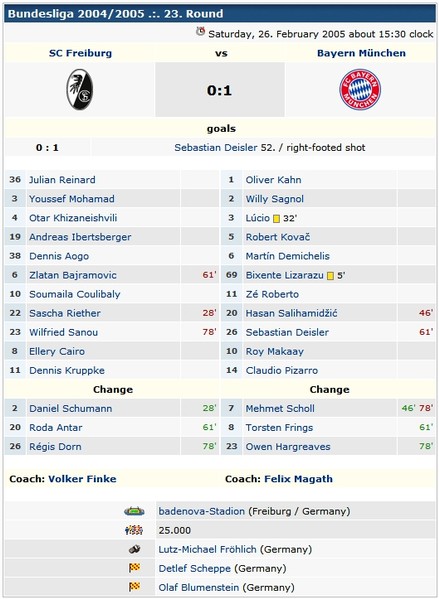The height and width of the screenshot is (599, 439).
Task: Open referee Lutz-Michael Fröhlich's page
Action: (x=207, y=549)
